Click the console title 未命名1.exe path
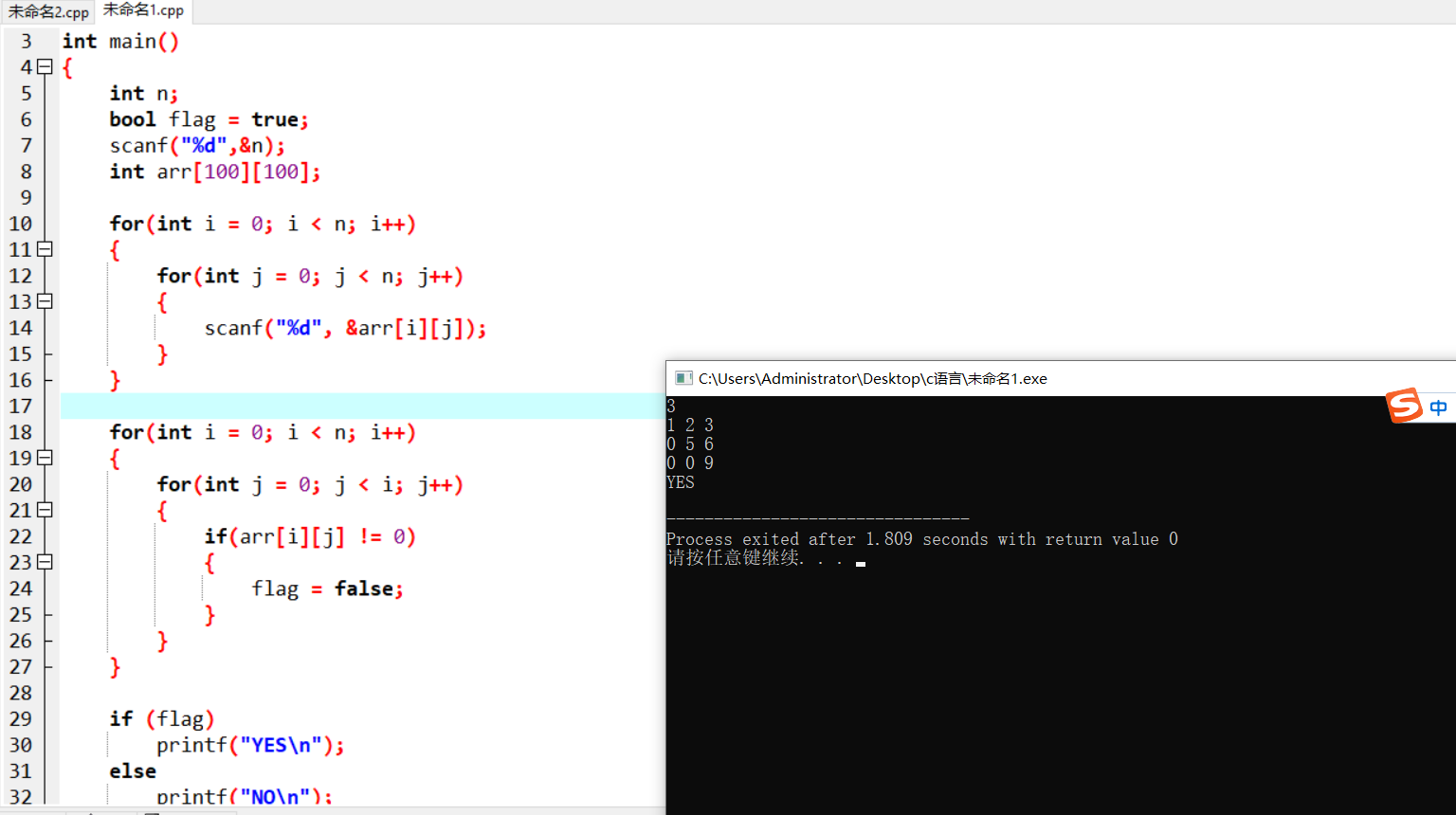This screenshot has width=1456, height=815. [873, 378]
